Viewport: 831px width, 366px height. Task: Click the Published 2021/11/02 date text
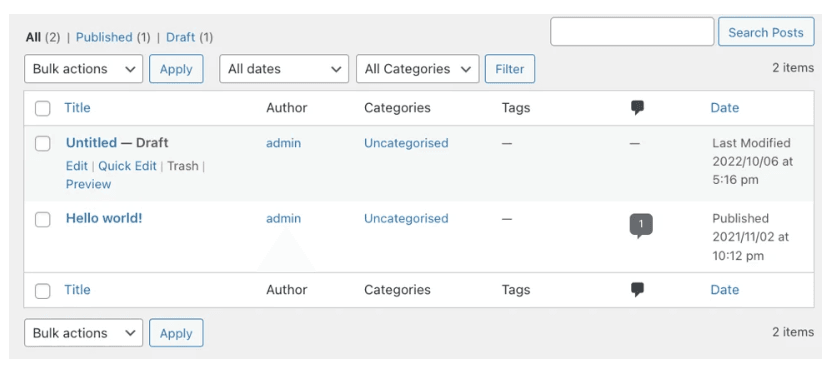pyautogui.click(x=750, y=237)
